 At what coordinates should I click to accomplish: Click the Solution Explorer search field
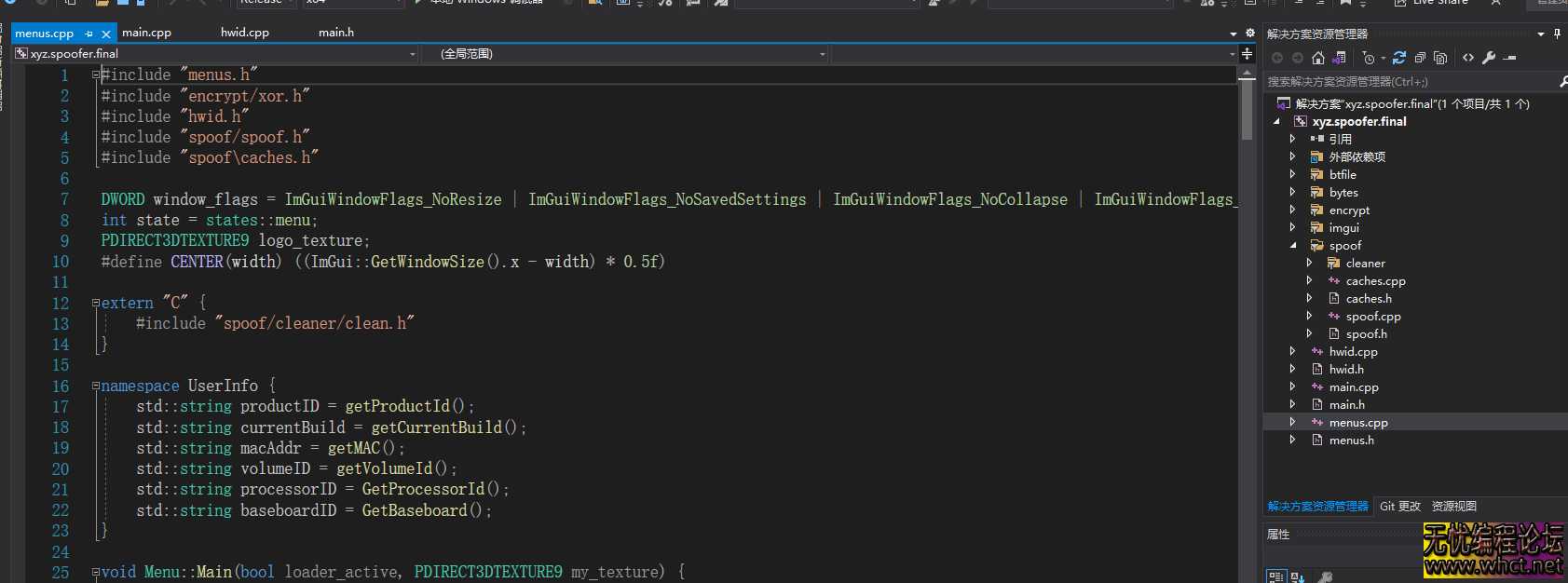[1407, 82]
